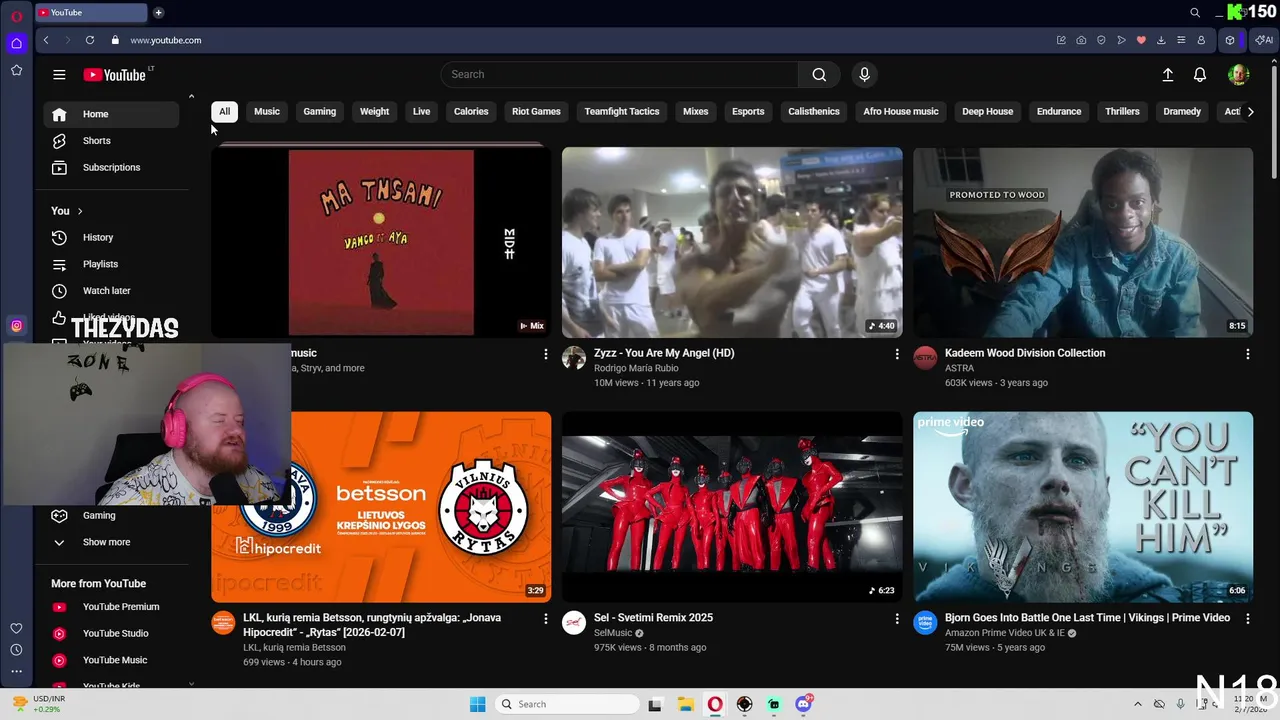Open the notifications bell
The width and height of the screenshot is (1280, 720).
[x=1200, y=75]
